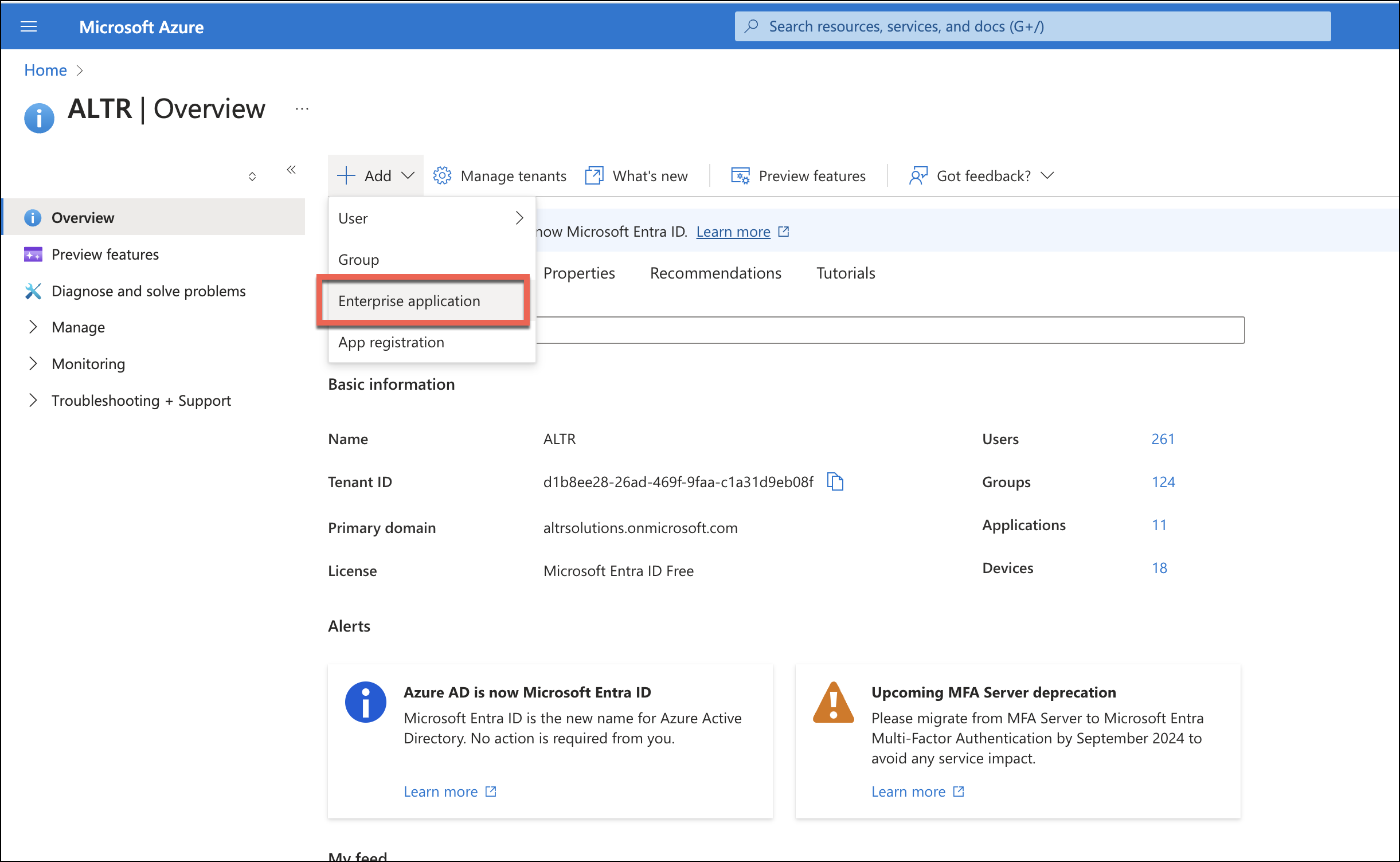This screenshot has width=1400, height=862.
Task: Focus the top search resources field
Action: pyautogui.click(x=1033, y=26)
